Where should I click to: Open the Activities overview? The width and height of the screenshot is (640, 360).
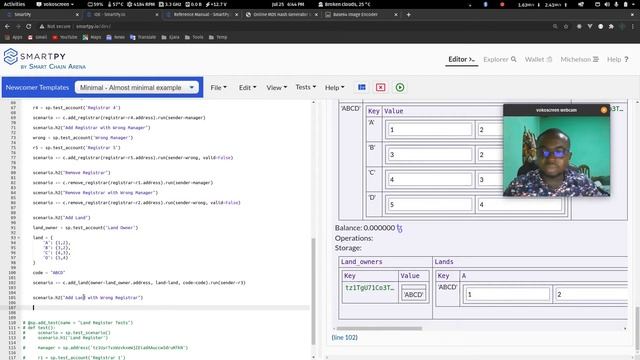click(14, 4)
